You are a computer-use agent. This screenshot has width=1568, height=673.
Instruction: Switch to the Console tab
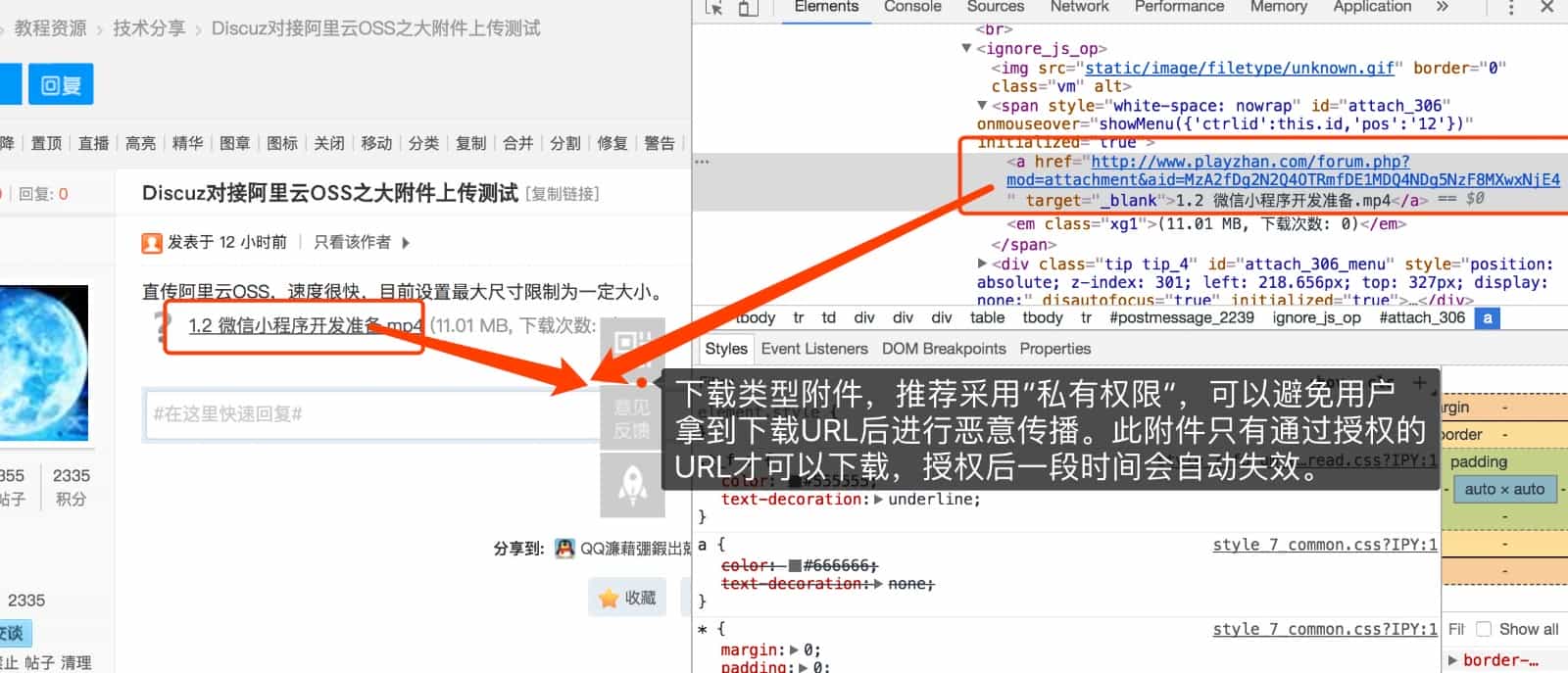tap(912, 7)
